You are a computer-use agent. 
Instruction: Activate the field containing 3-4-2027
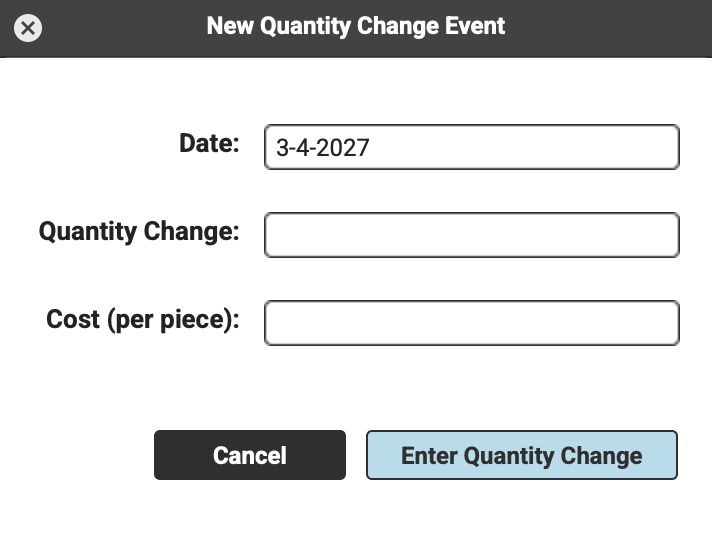coord(471,147)
